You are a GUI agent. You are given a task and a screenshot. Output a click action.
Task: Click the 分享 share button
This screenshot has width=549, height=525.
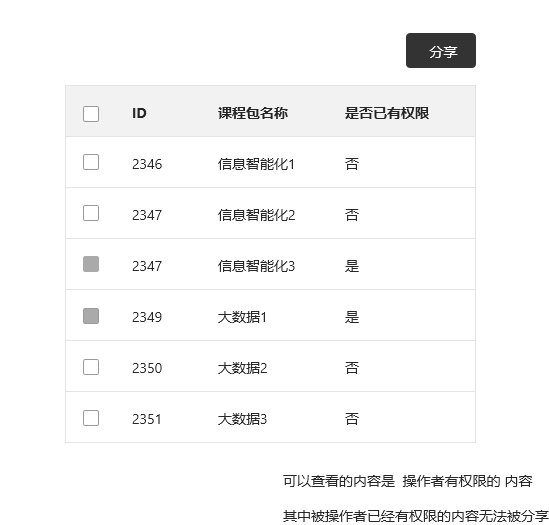tap(441, 51)
